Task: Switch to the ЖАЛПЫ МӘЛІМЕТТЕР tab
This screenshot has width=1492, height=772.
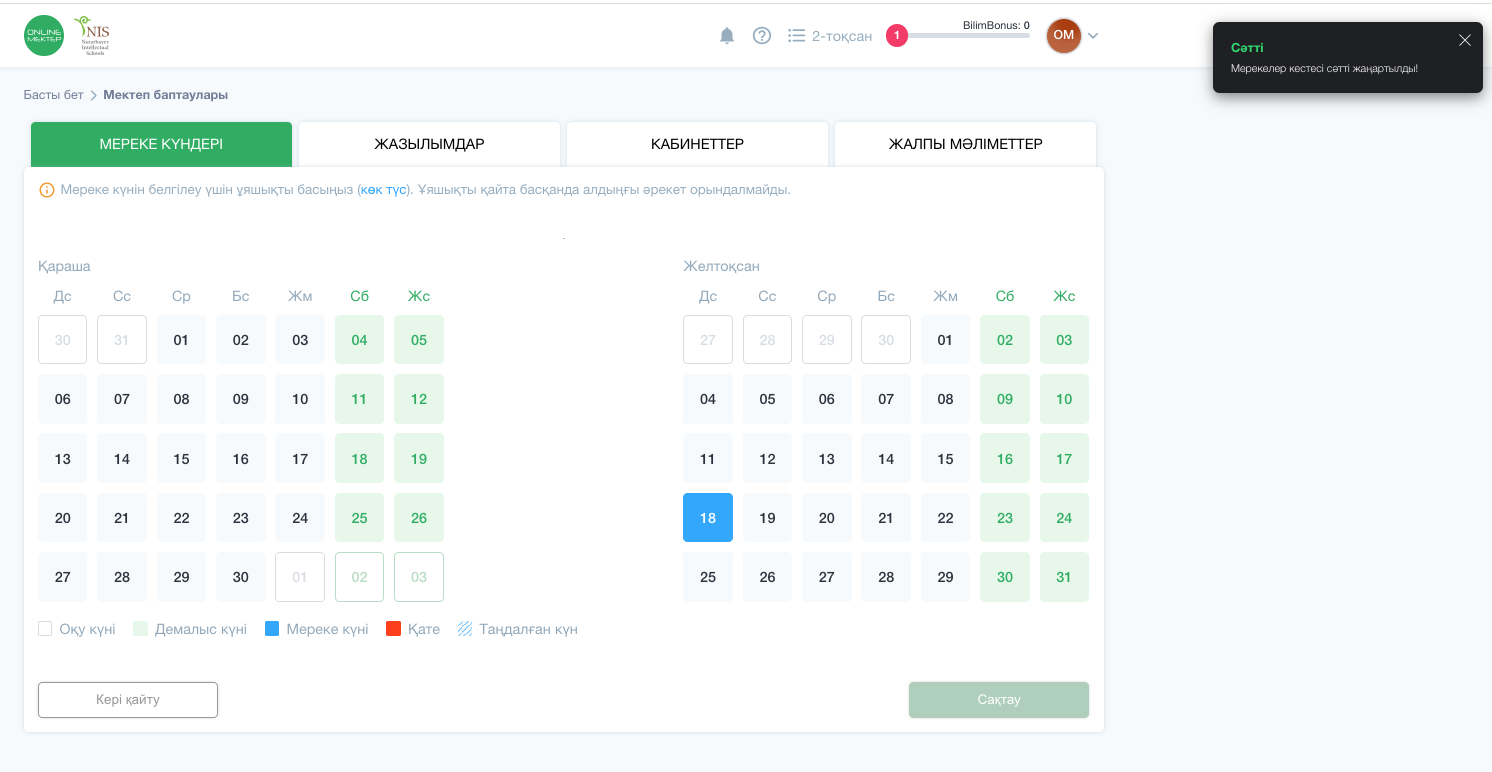Action: click(965, 144)
